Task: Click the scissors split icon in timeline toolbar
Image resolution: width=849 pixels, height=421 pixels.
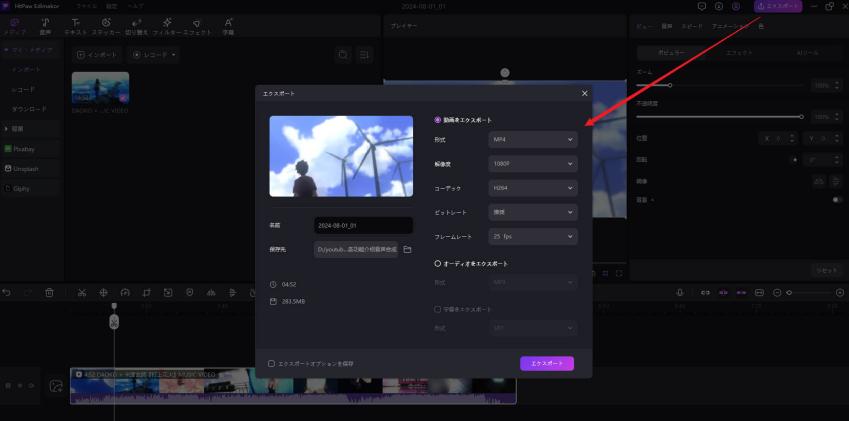Action: (x=81, y=292)
